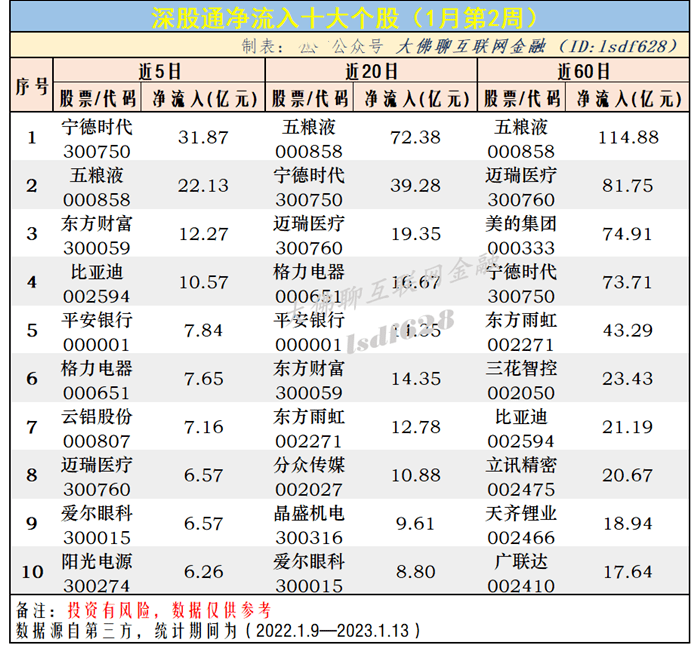Click 立讯精密 002475 stock cell
This screenshot has height=657, width=700.
coord(521,475)
